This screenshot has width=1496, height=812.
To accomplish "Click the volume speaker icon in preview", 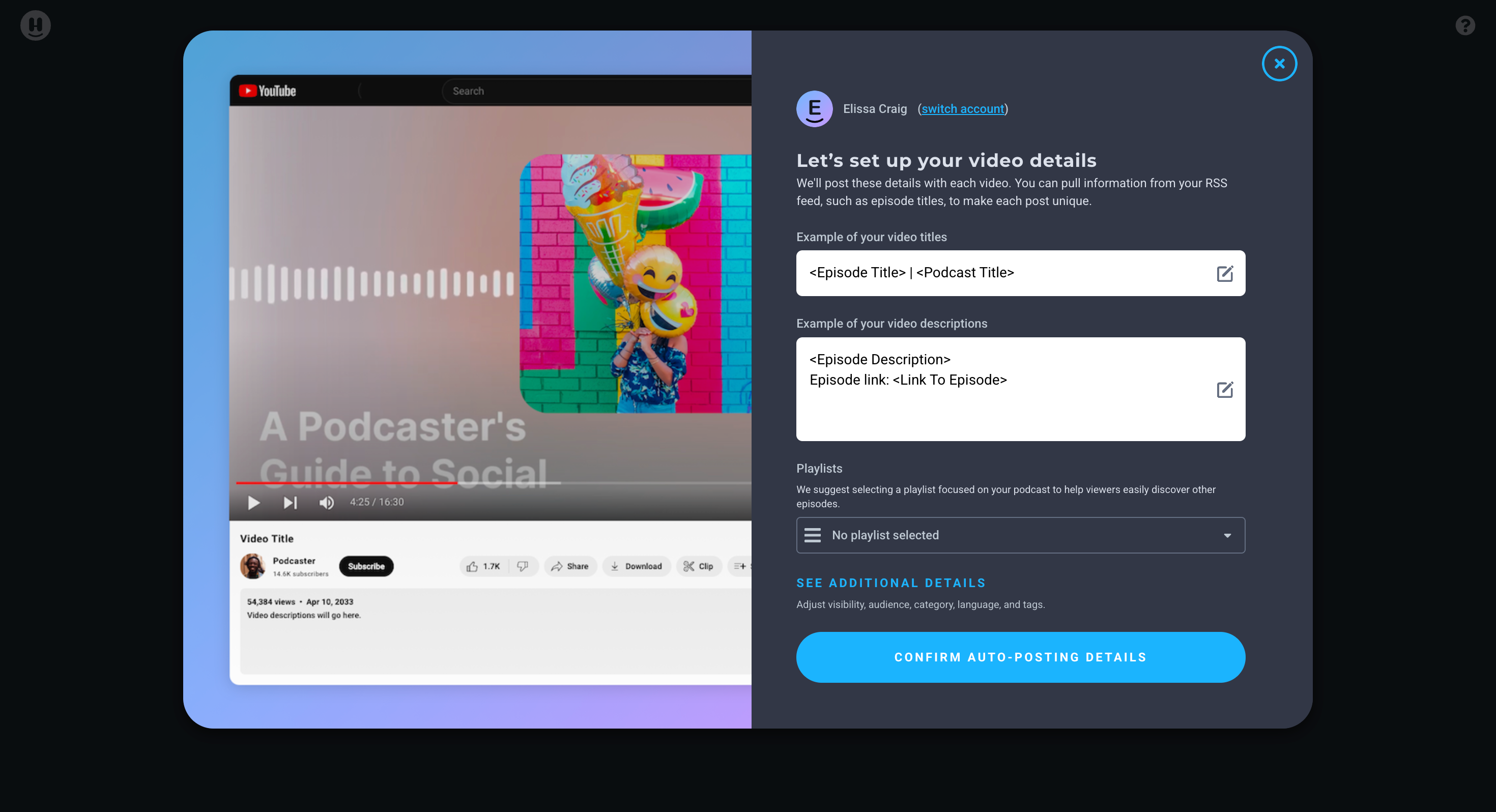I will (x=326, y=503).
